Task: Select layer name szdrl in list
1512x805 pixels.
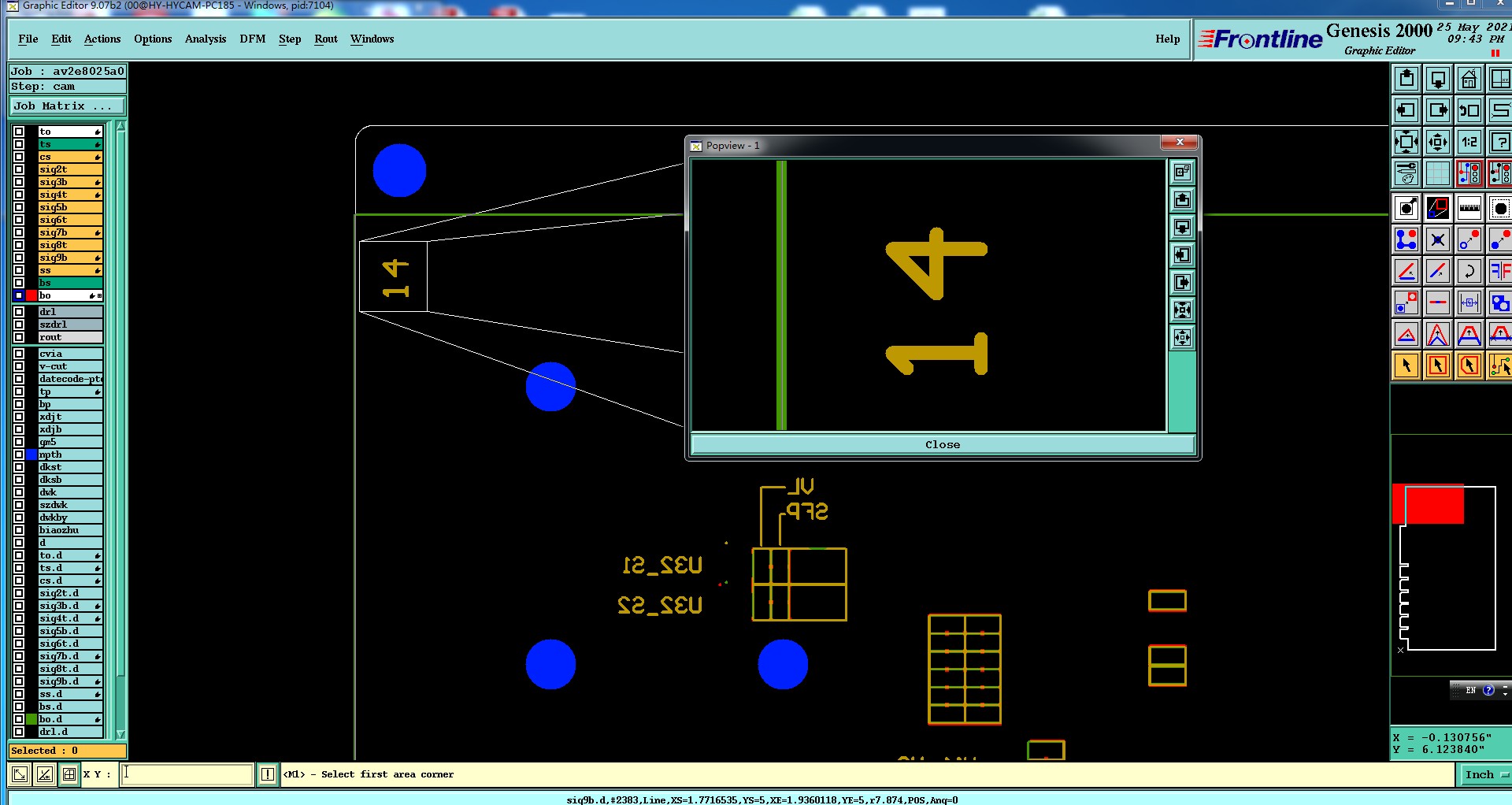Action: coord(70,325)
